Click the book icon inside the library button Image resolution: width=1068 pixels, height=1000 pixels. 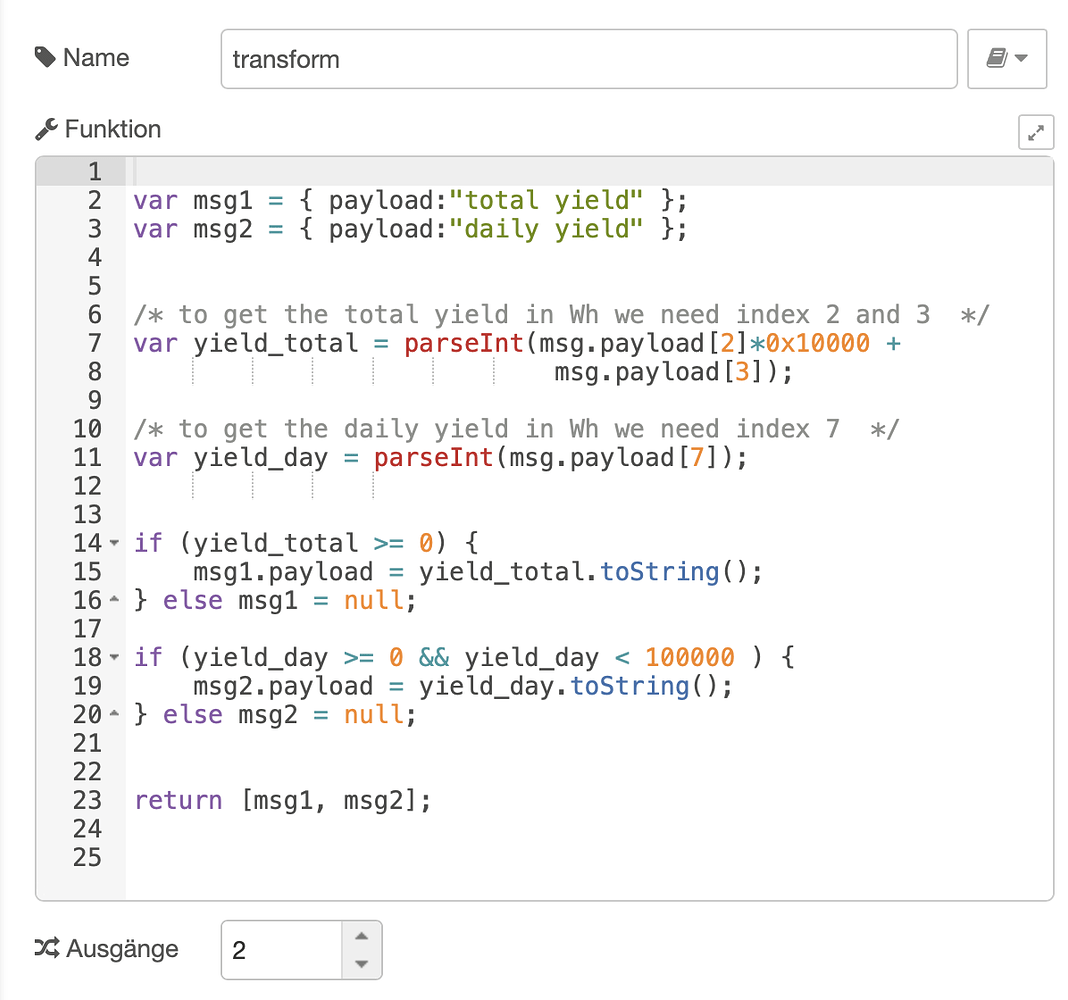[x=997, y=59]
